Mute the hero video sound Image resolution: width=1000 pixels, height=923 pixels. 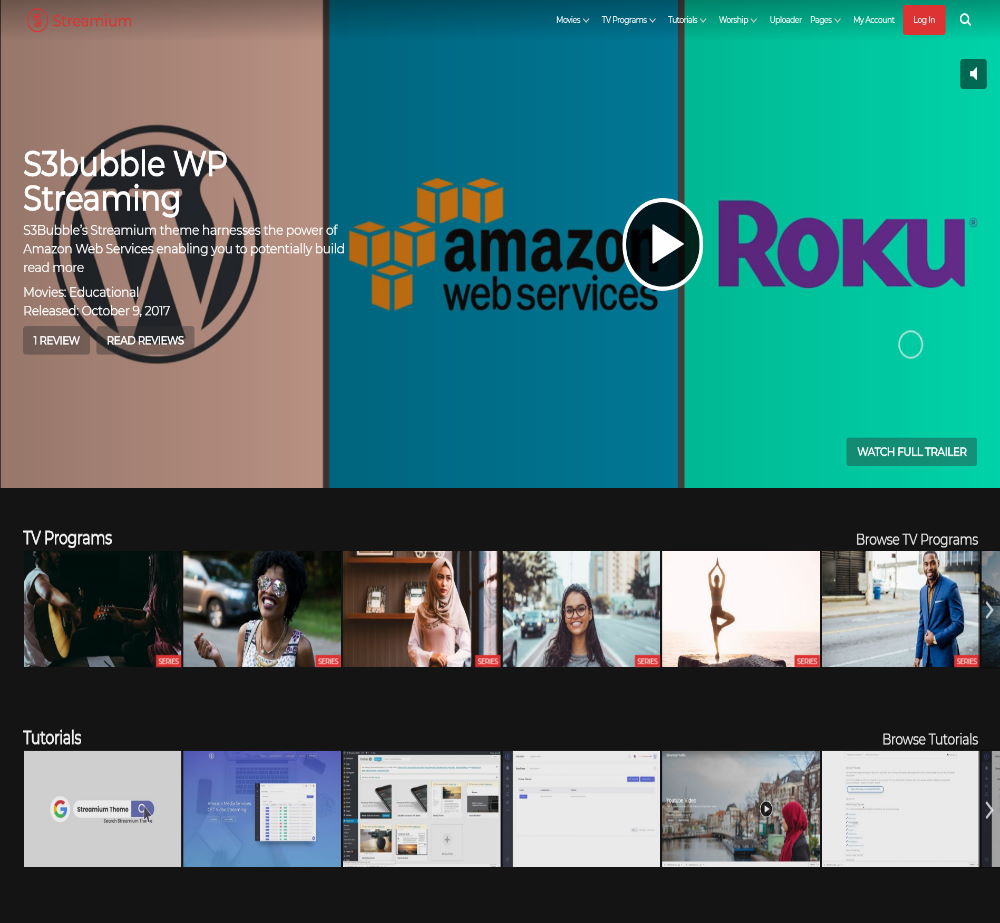[x=973, y=74]
